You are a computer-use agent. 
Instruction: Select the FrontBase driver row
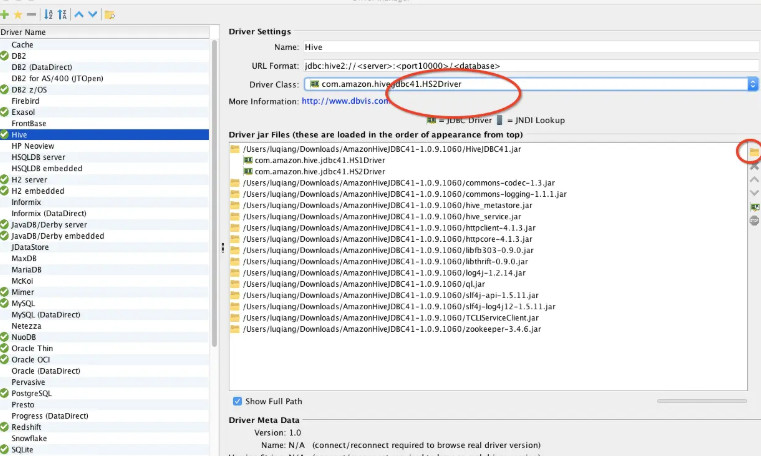tap(105, 123)
